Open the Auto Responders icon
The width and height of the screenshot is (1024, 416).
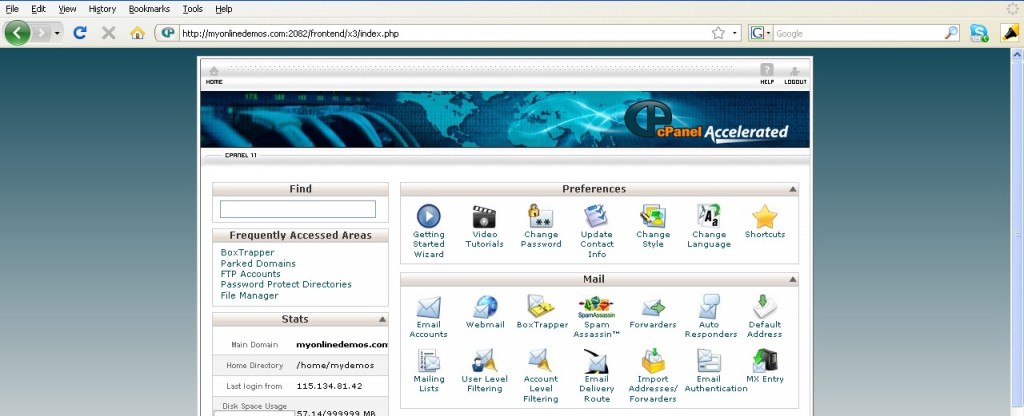tap(709, 307)
